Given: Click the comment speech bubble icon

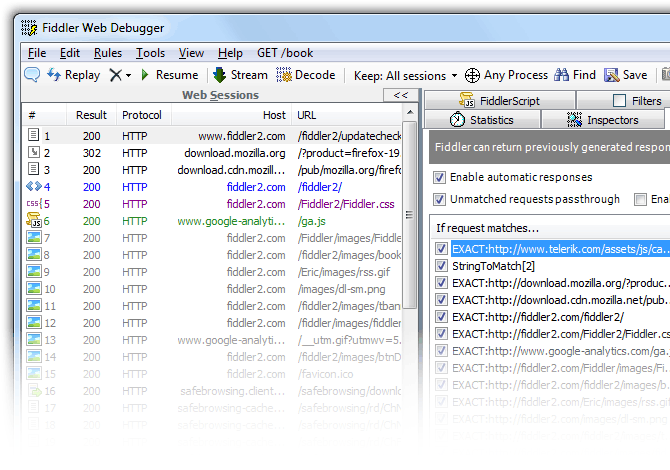Looking at the screenshot, I should (32, 74).
